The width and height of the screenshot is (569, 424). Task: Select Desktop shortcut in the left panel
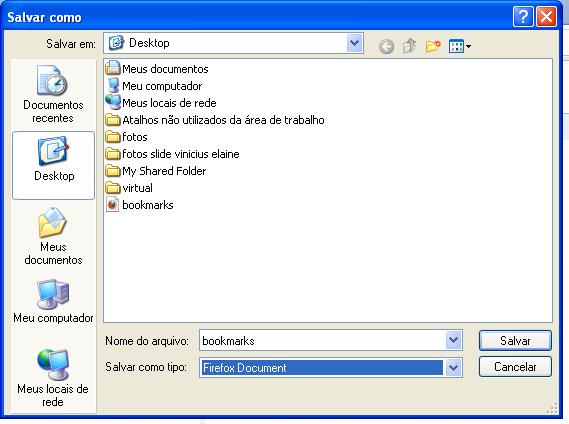tap(53, 165)
